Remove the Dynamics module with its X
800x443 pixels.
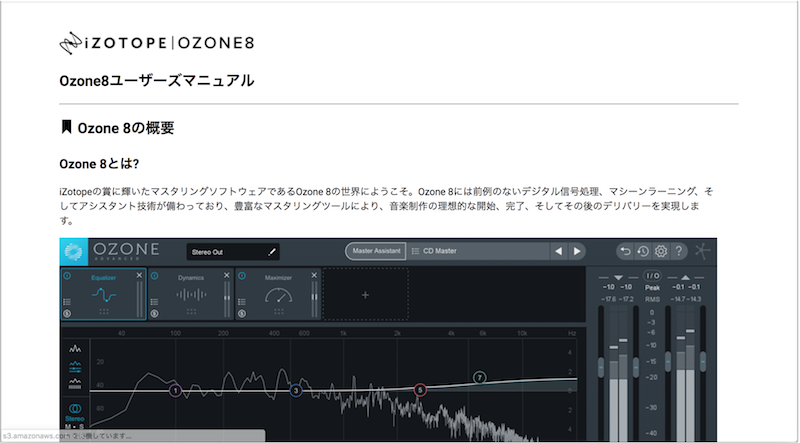coord(227,276)
